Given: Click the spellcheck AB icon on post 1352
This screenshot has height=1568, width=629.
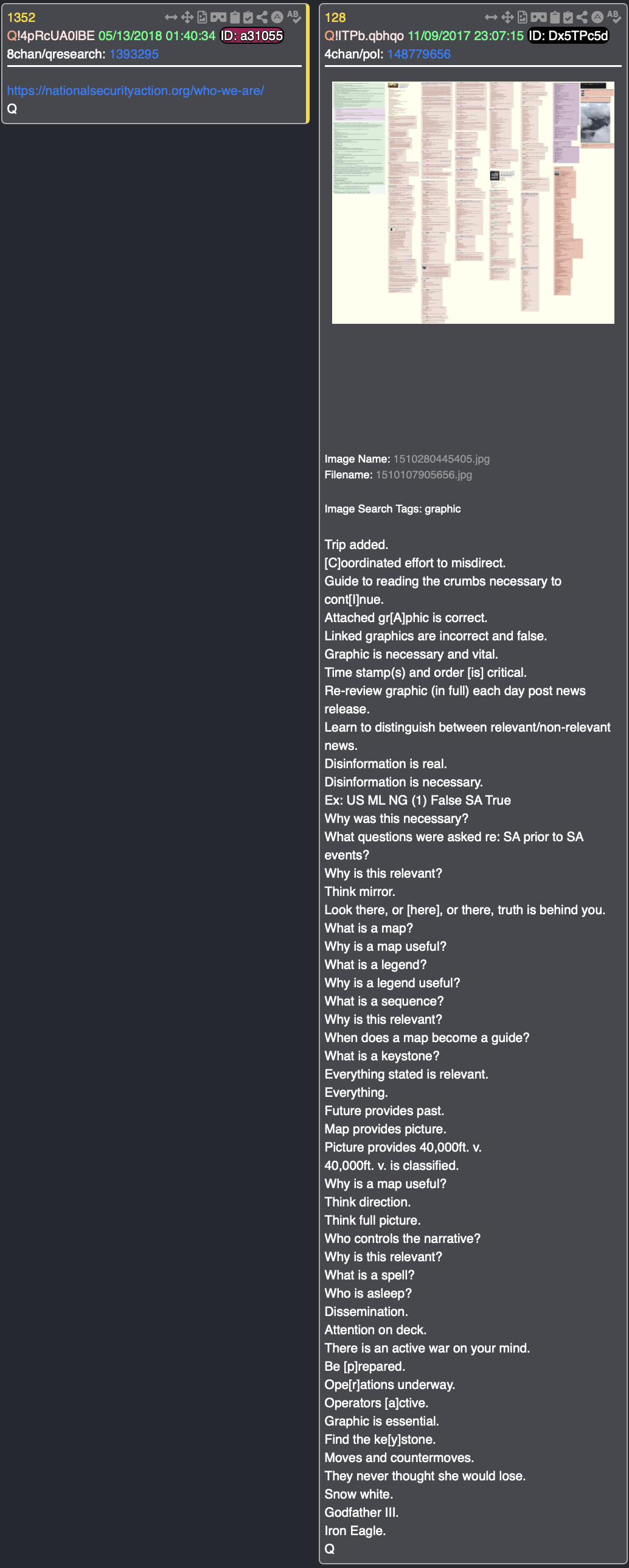Looking at the screenshot, I should pyautogui.click(x=294, y=17).
